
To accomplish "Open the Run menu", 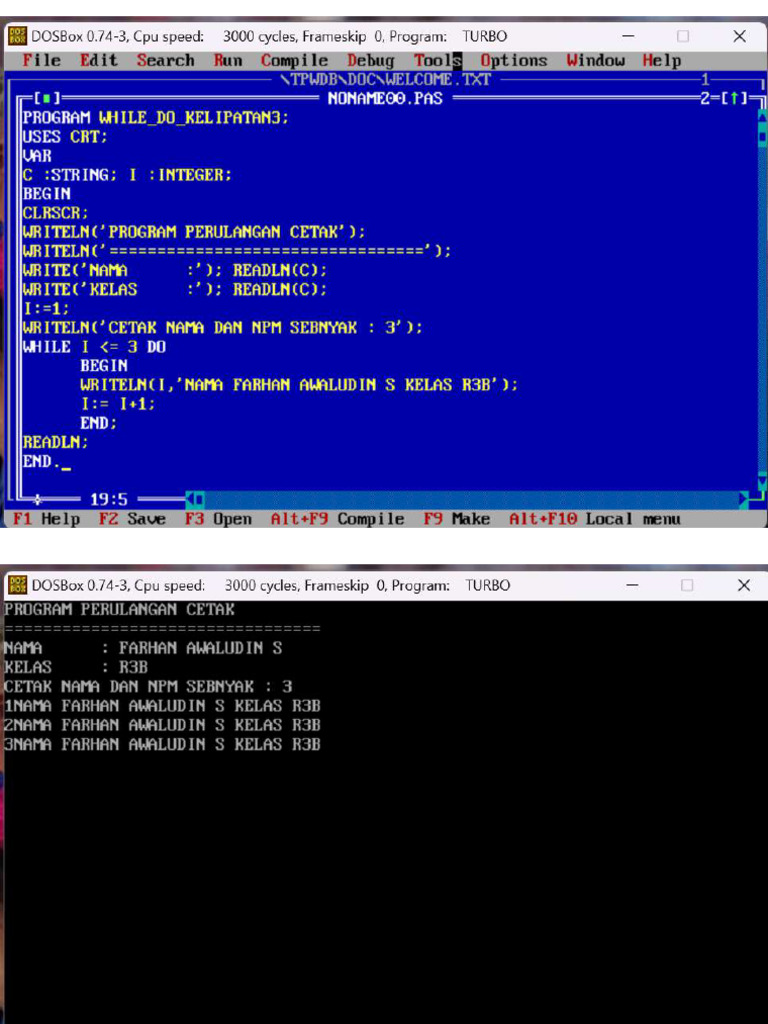I will click(x=228, y=61).
